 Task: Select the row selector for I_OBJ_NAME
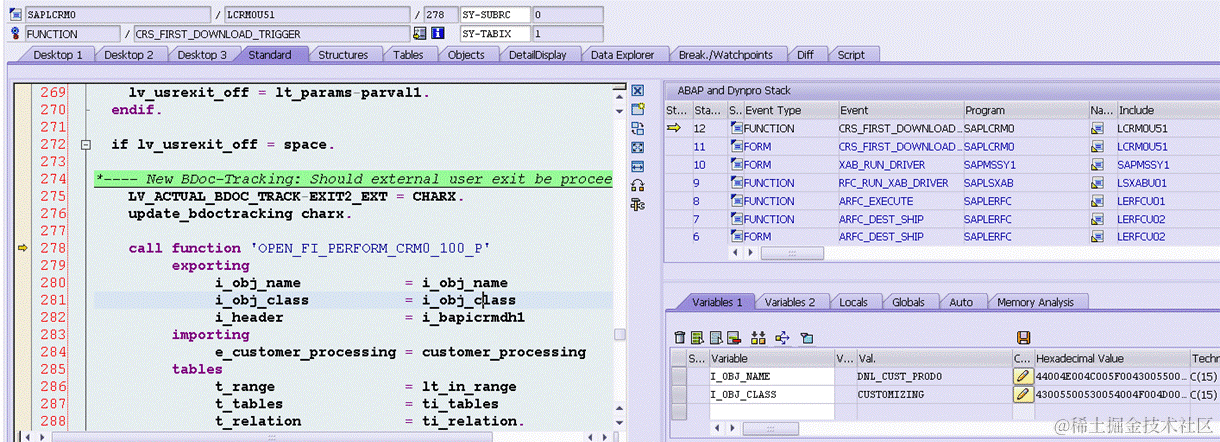679,376
